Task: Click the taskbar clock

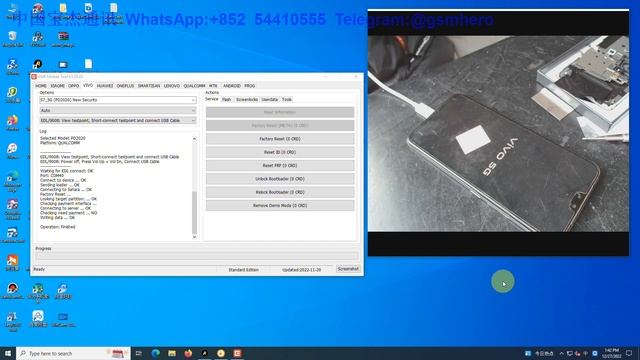Action: point(611,353)
